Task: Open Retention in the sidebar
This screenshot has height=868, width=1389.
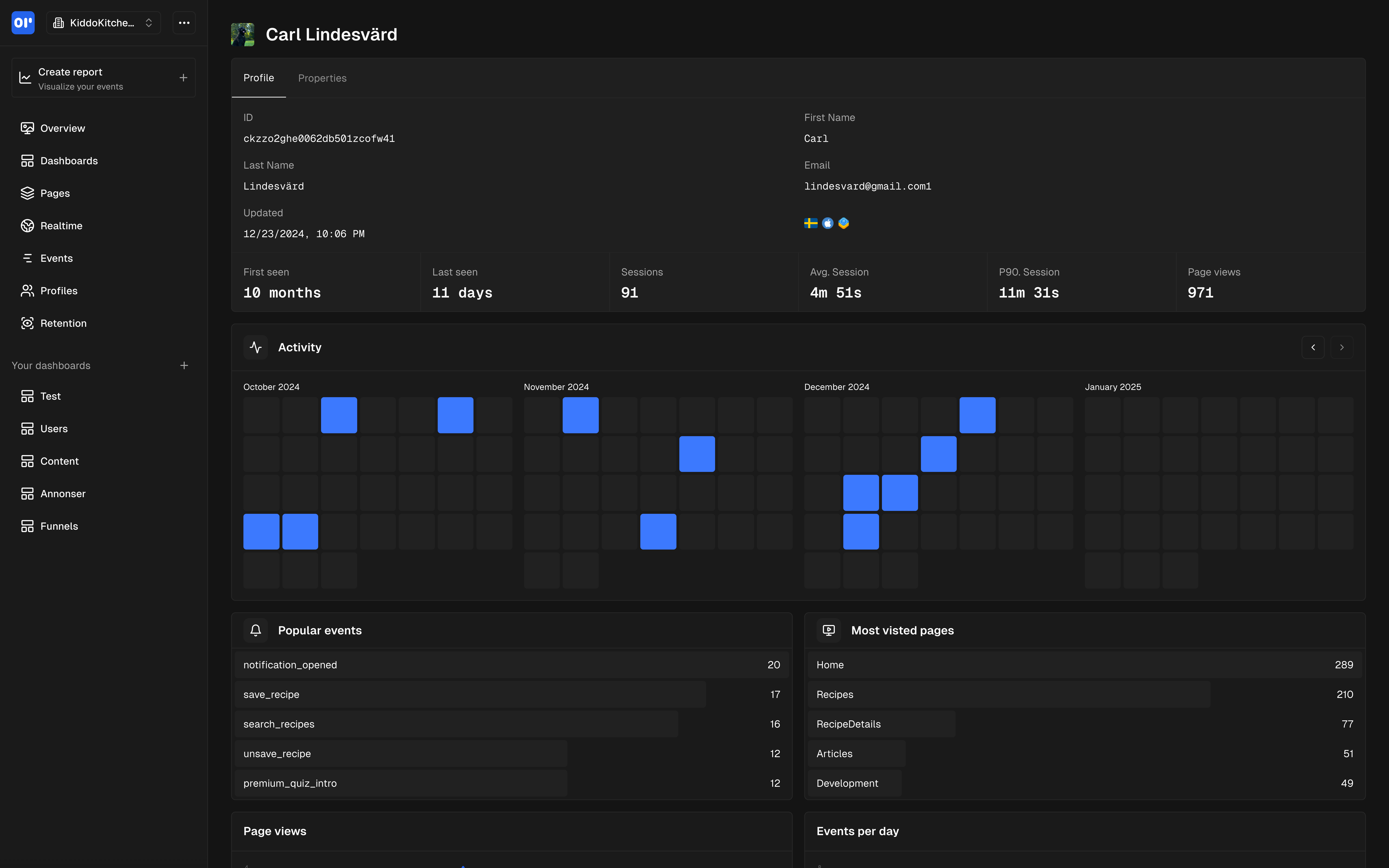Action: click(103, 323)
